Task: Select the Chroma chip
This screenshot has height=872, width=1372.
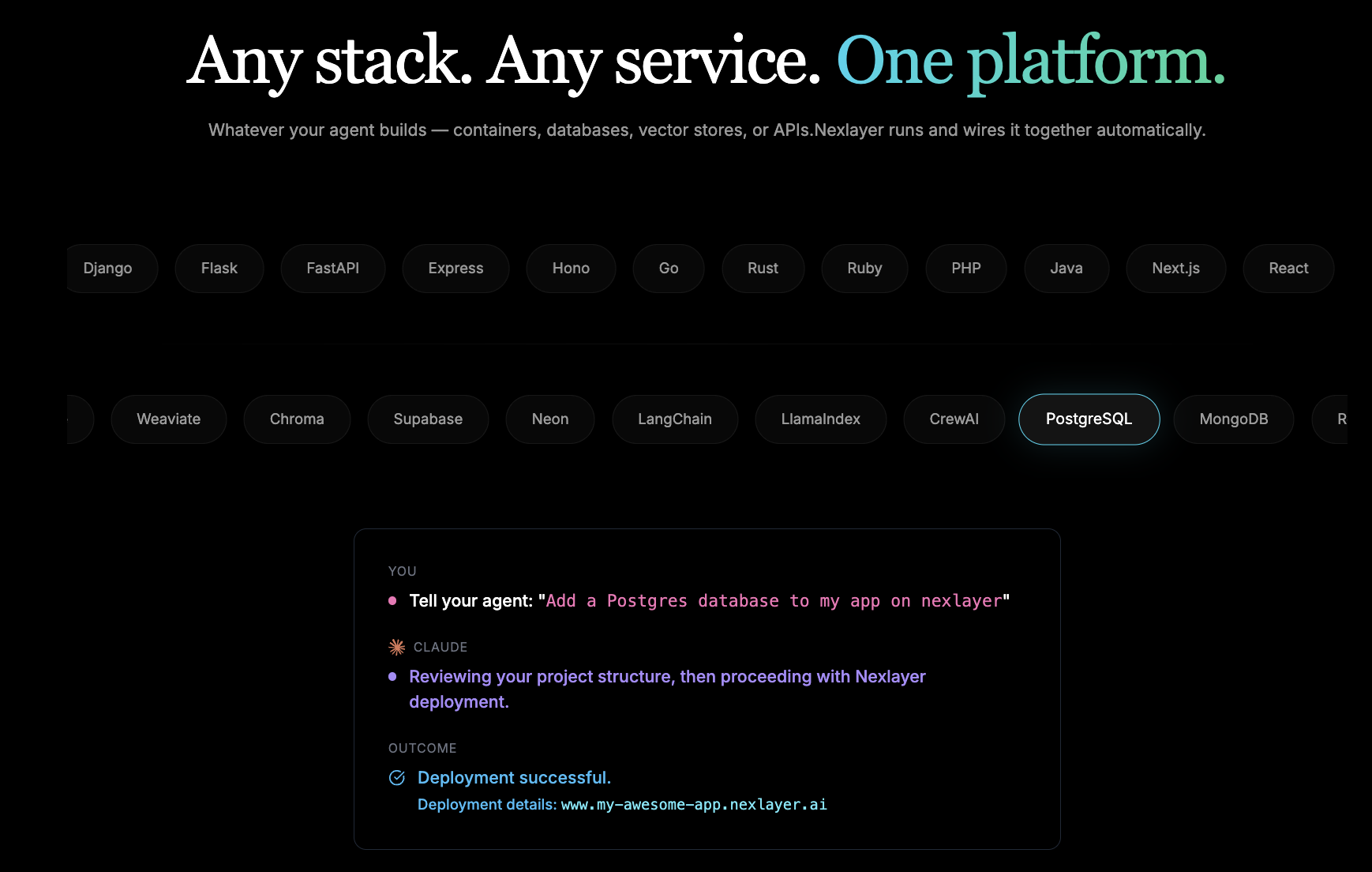Action: pos(297,419)
